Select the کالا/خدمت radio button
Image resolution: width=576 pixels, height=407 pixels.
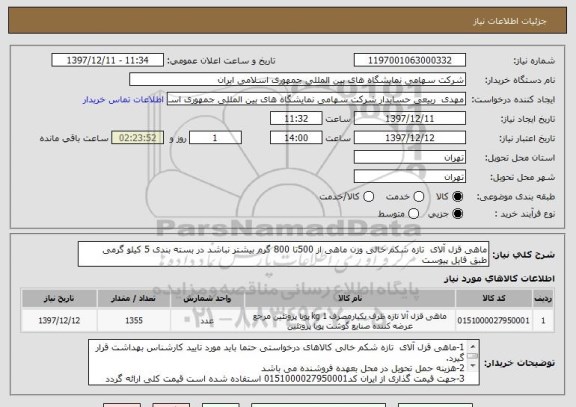click(x=368, y=197)
